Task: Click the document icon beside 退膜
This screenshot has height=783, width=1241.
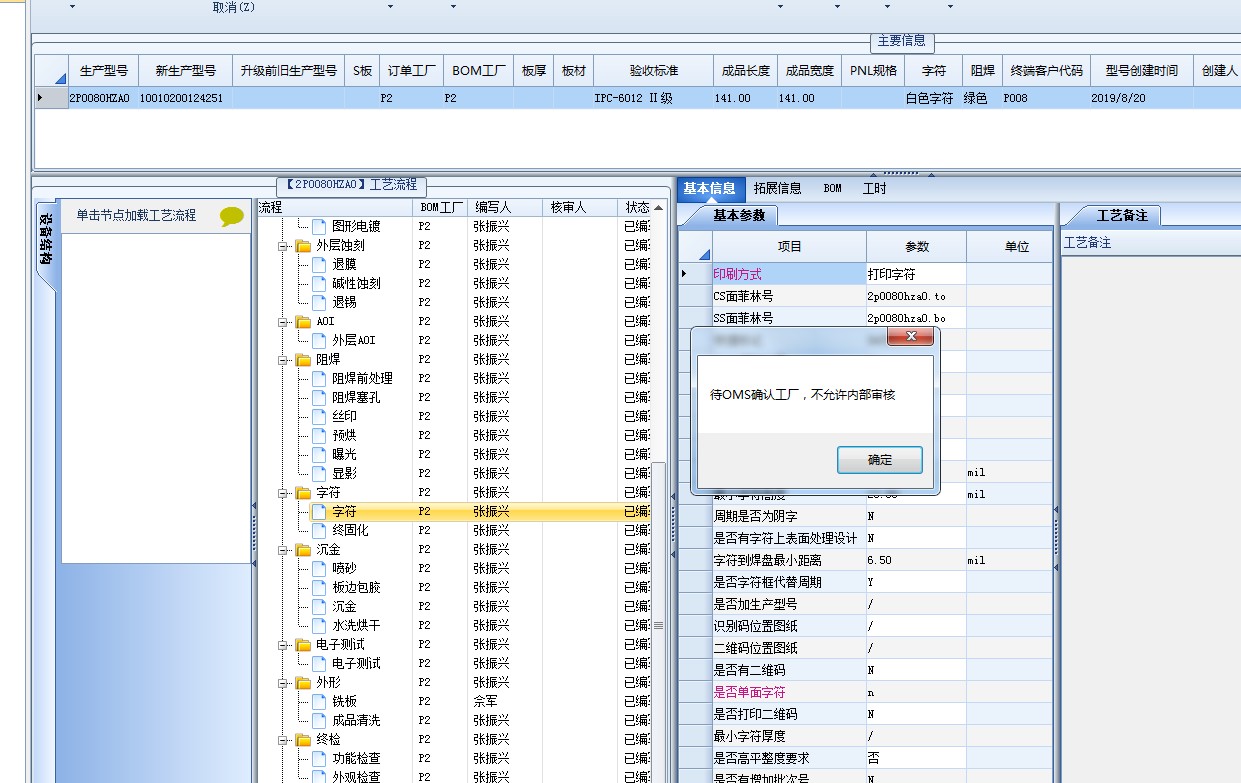Action: point(319,264)
